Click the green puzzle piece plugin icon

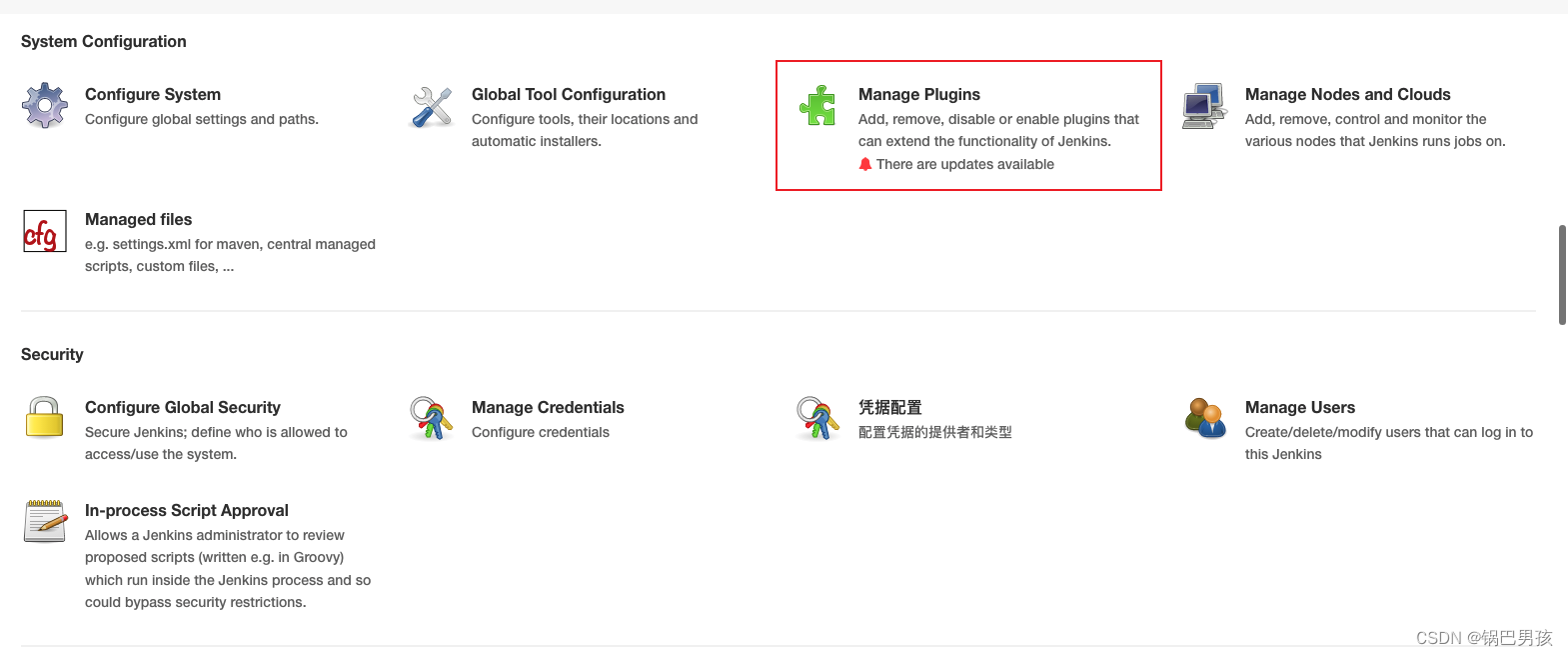click(x=817, y=105)
